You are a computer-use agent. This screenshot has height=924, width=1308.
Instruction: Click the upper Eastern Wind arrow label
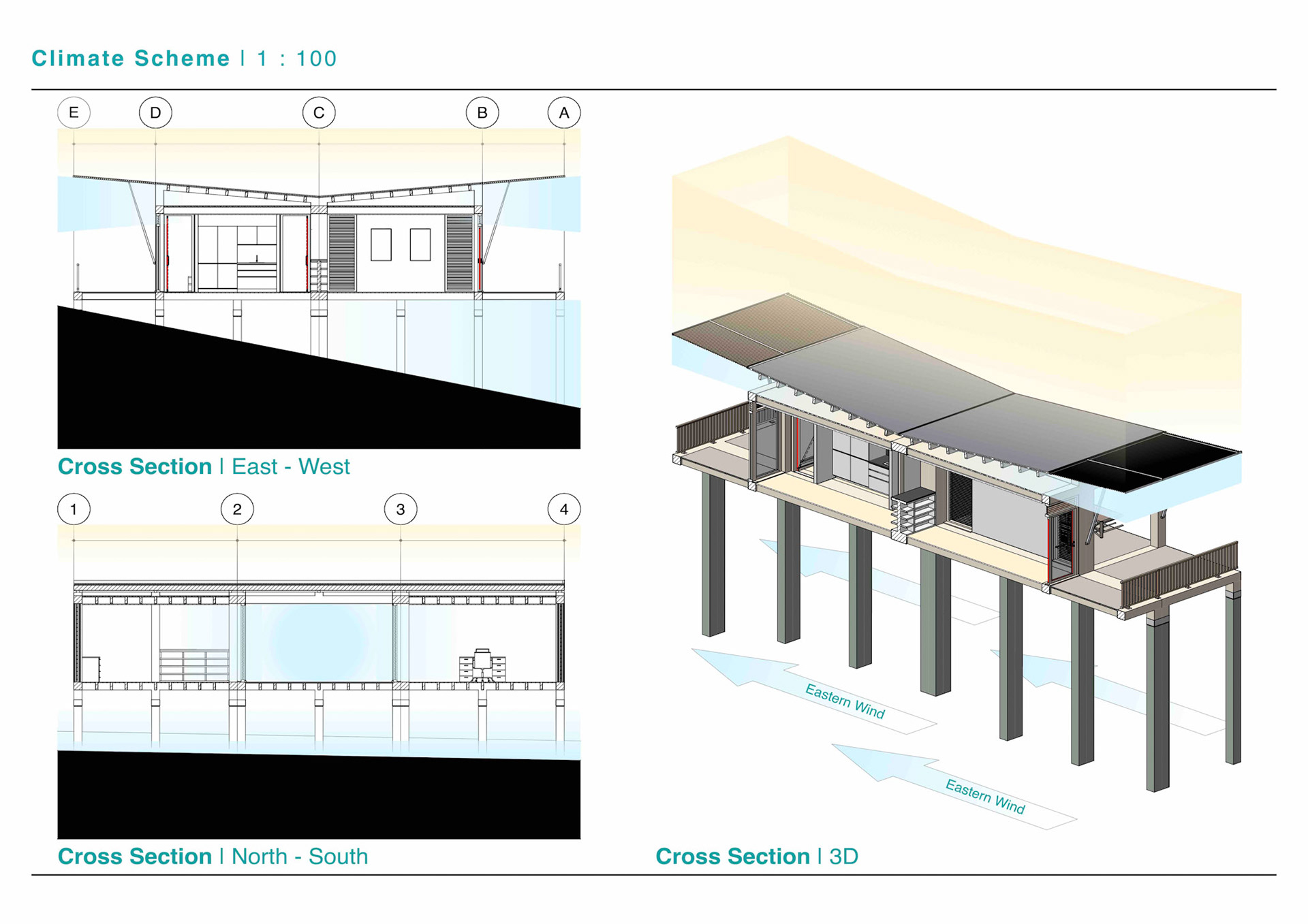(x=845, y=701)
